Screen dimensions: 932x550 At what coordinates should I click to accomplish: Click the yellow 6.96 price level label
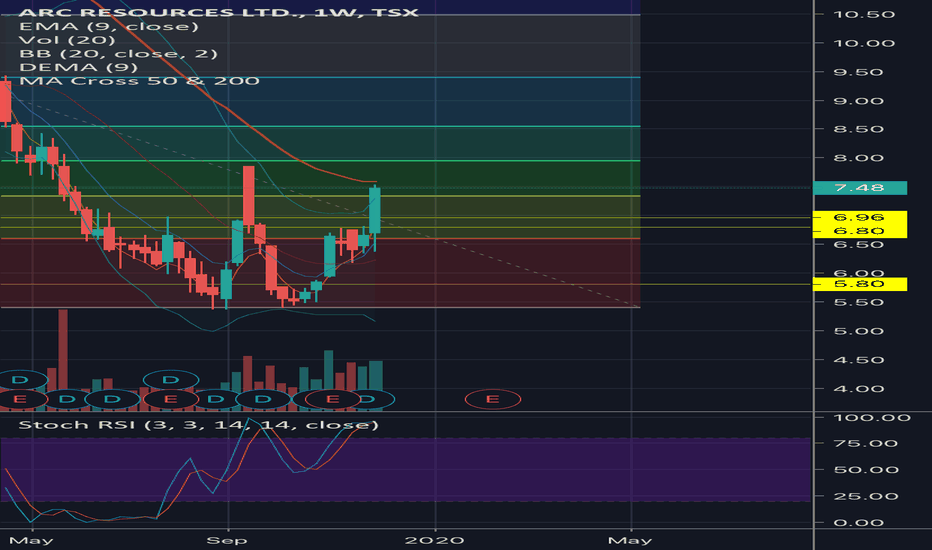[859, 217]
